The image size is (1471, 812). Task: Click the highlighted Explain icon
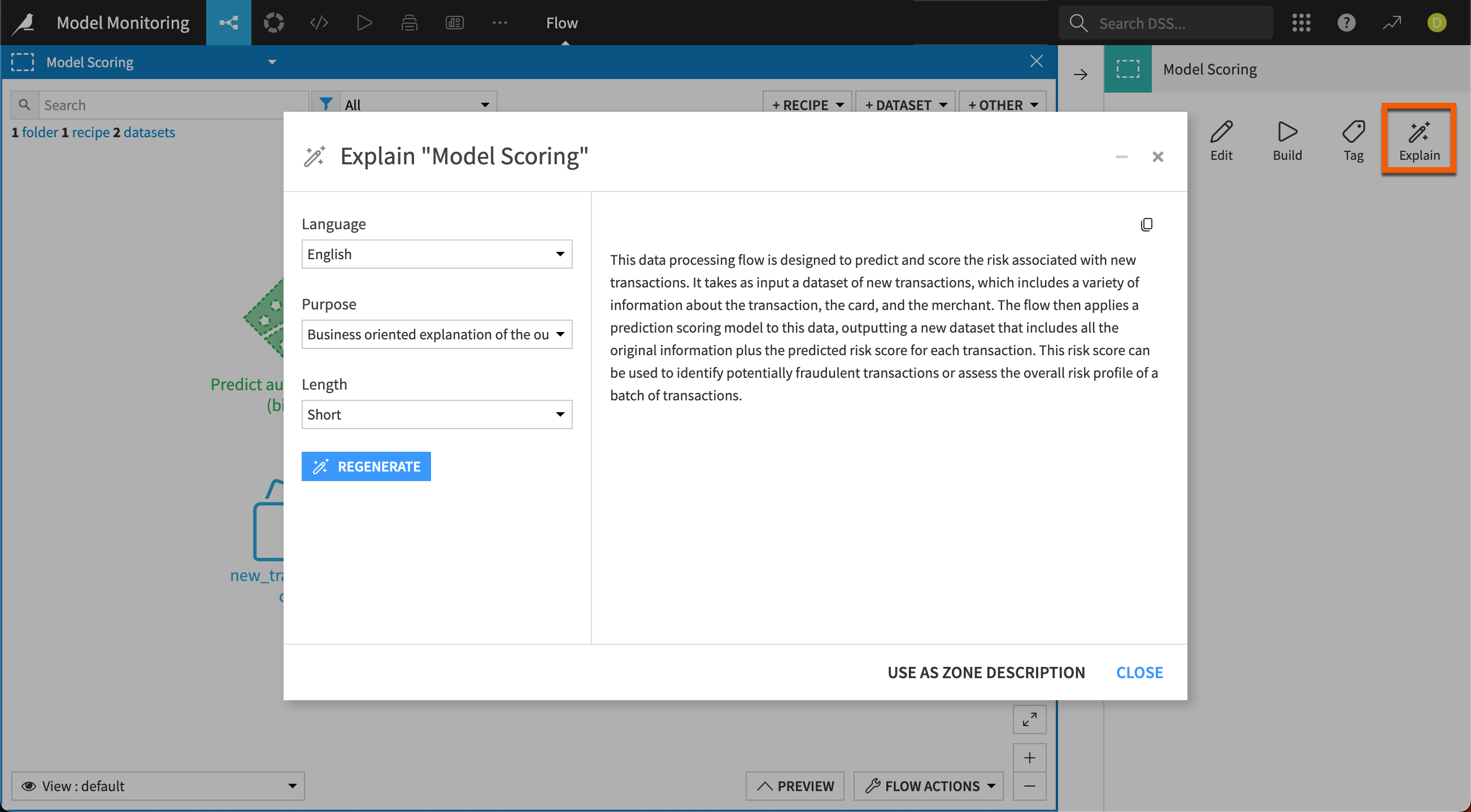(1420, 139)
